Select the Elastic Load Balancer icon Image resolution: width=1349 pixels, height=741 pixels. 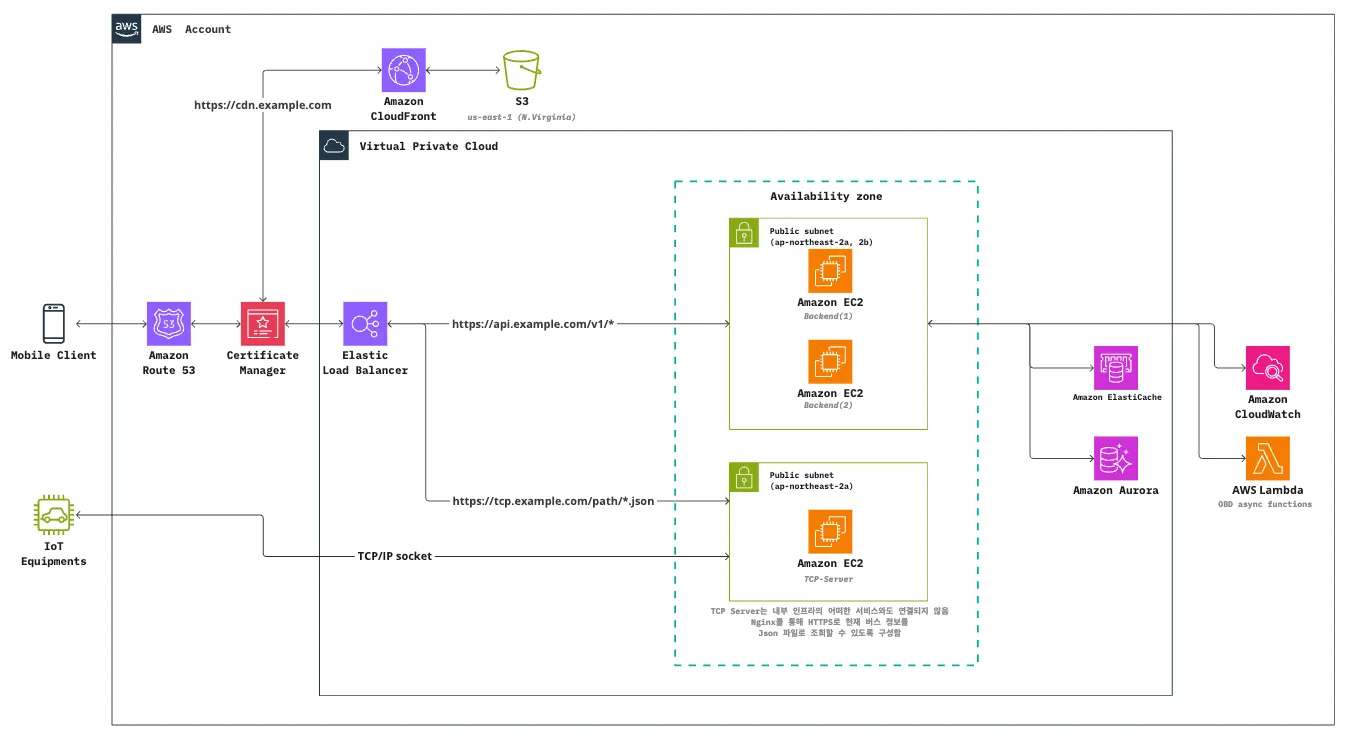click(365, 324)
